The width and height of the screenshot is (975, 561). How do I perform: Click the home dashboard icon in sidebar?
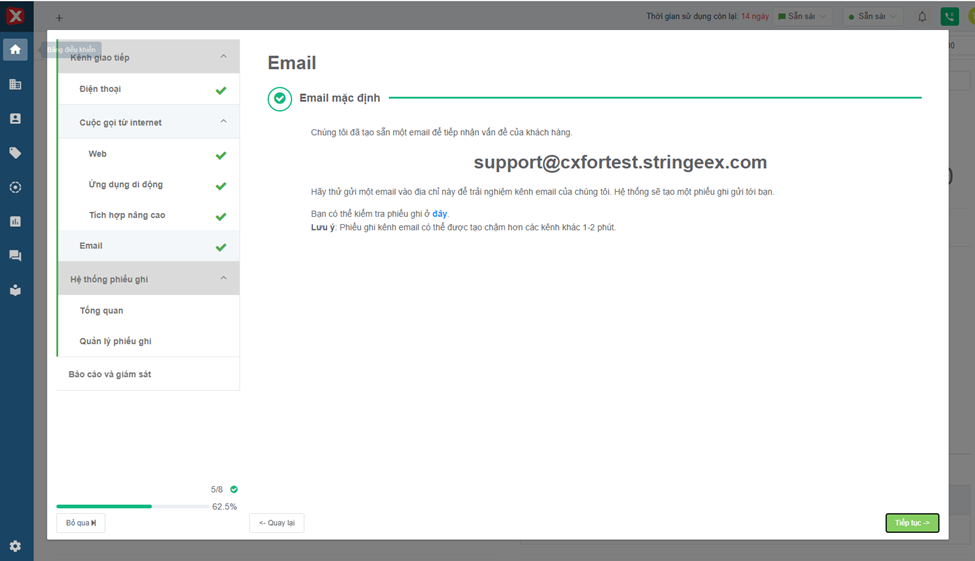click(x=15, y=49)
